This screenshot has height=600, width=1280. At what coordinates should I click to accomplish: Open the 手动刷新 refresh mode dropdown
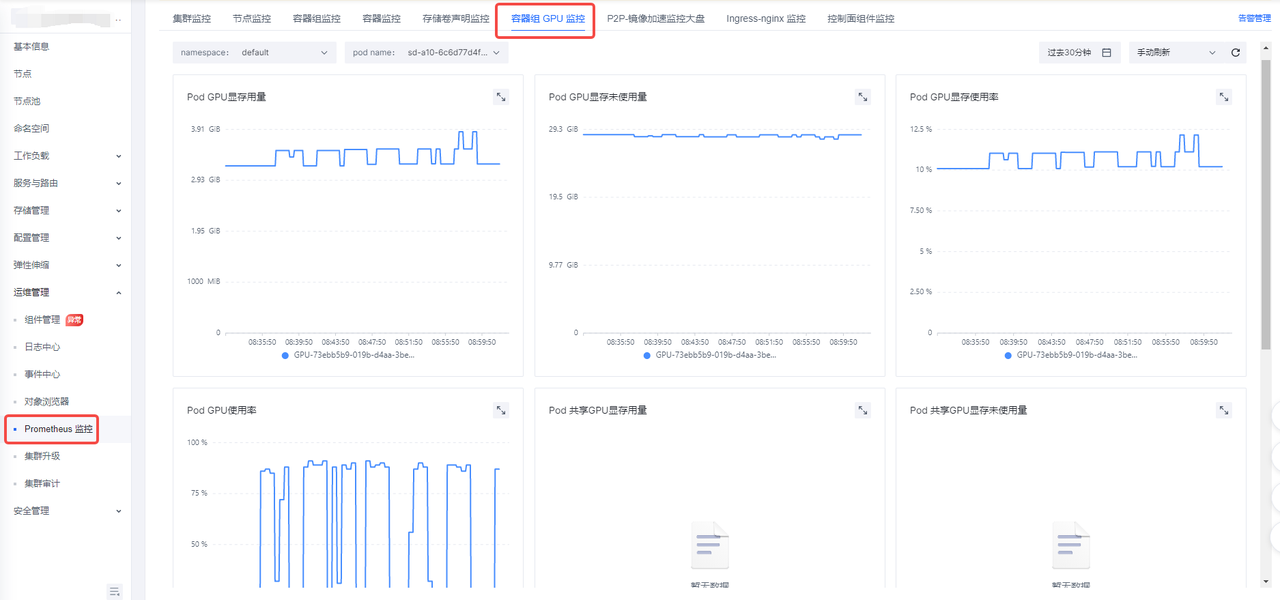[1175, 53]
